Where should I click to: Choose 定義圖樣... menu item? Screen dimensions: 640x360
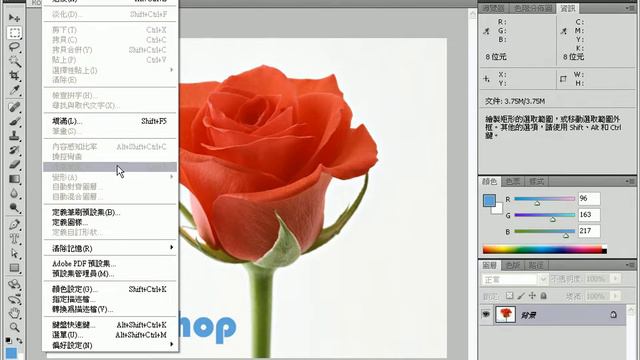pyautogui.click(x=110, y=222)
